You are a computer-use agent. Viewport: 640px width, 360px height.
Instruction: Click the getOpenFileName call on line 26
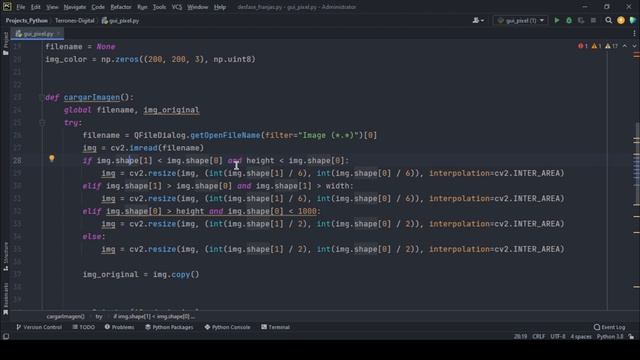click(225, 135)
